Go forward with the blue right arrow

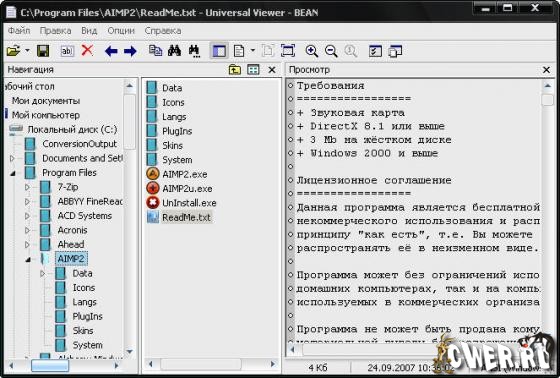tap(130, 51)
